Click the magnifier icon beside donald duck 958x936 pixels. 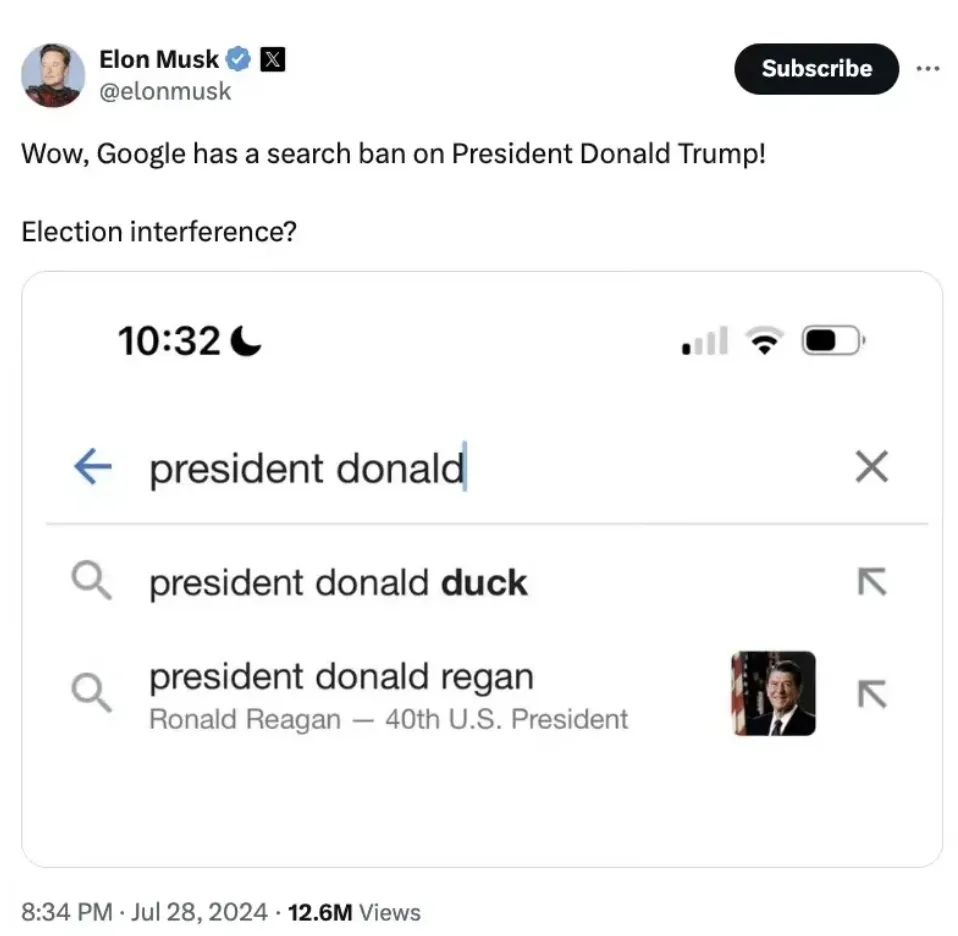pyautogui.click(x=91, y=581)
